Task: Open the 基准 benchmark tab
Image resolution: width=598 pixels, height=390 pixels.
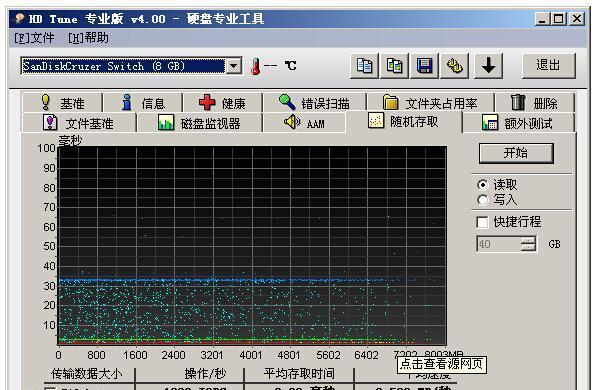Action: [62, 103]
